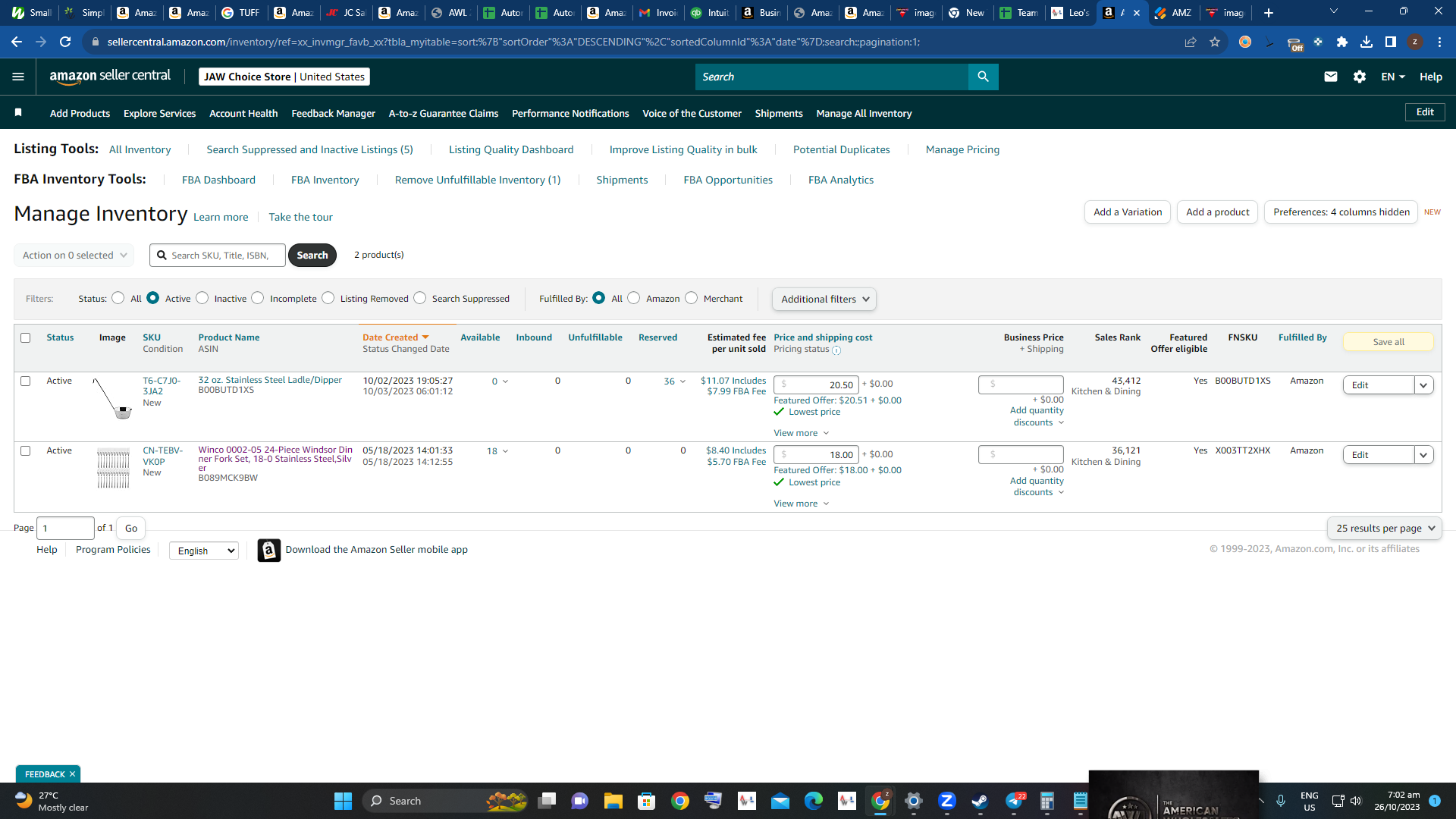Open the Edit dropdown arrow for Winco row

(x=1423, y=455)
